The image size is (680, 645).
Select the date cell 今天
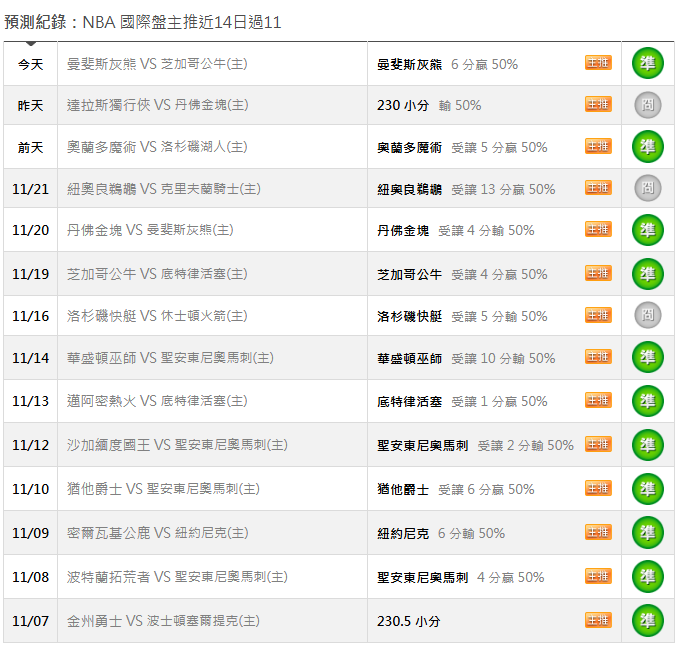(30, 64)
